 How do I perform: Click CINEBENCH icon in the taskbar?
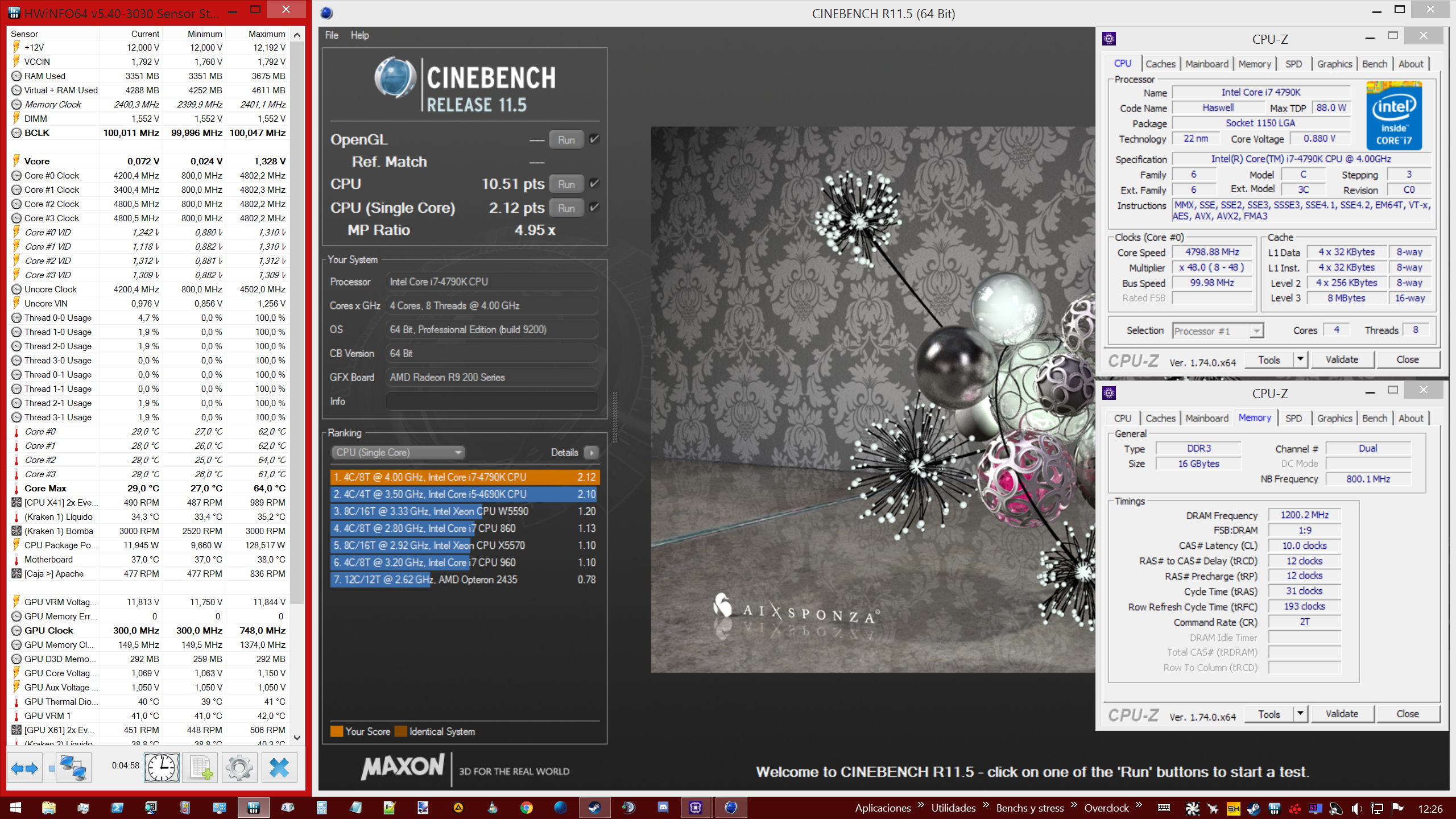(731, 808)
